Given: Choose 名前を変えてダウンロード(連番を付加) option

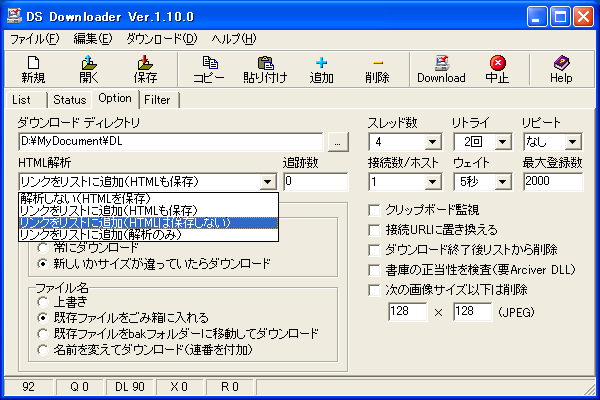Looking at the screenshot, I should tap(42, 349).
